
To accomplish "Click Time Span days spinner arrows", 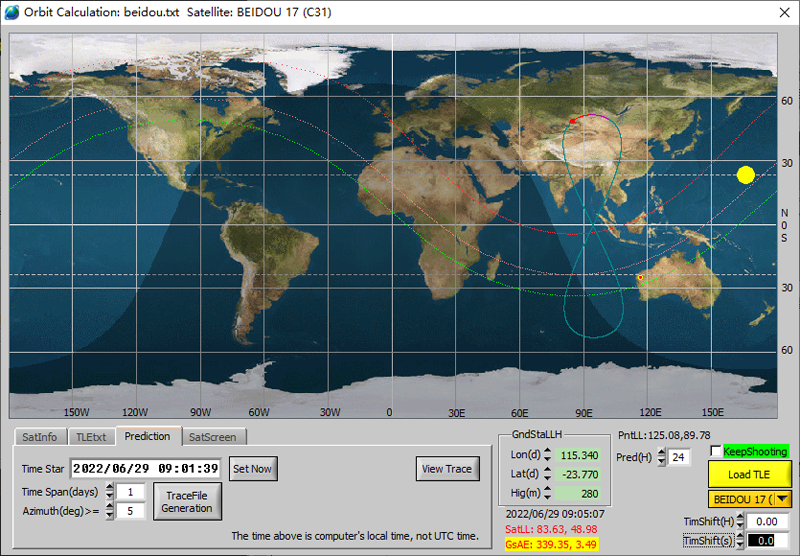I will 110,492.
